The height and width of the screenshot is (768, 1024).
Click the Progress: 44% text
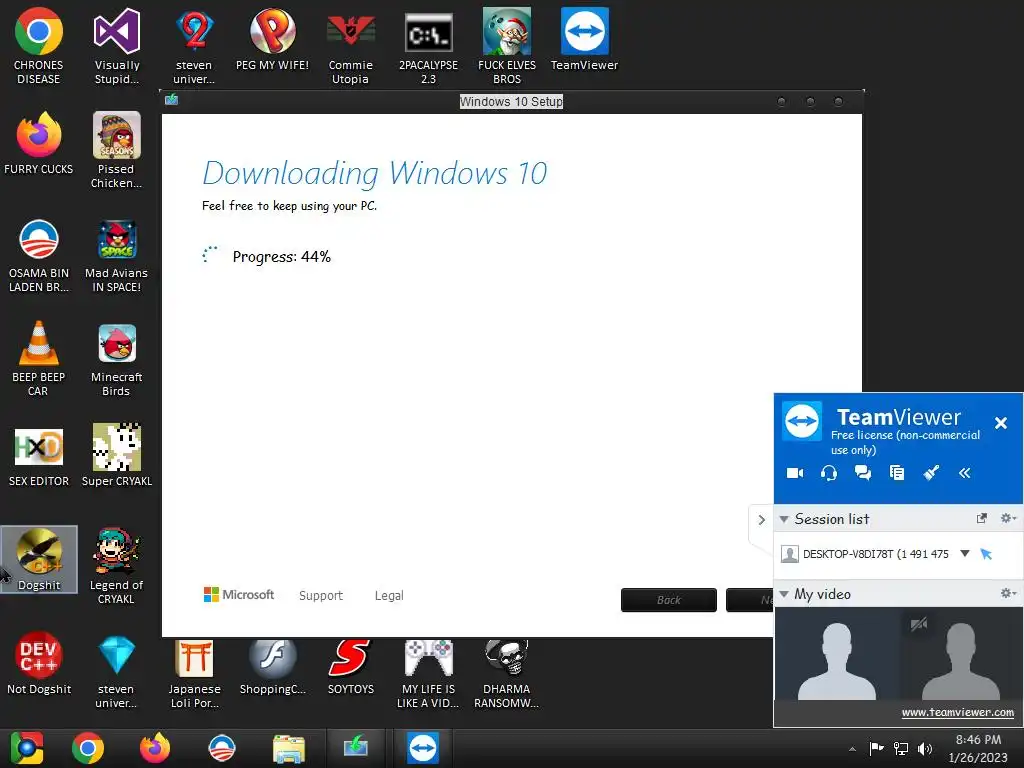(281, 257)
